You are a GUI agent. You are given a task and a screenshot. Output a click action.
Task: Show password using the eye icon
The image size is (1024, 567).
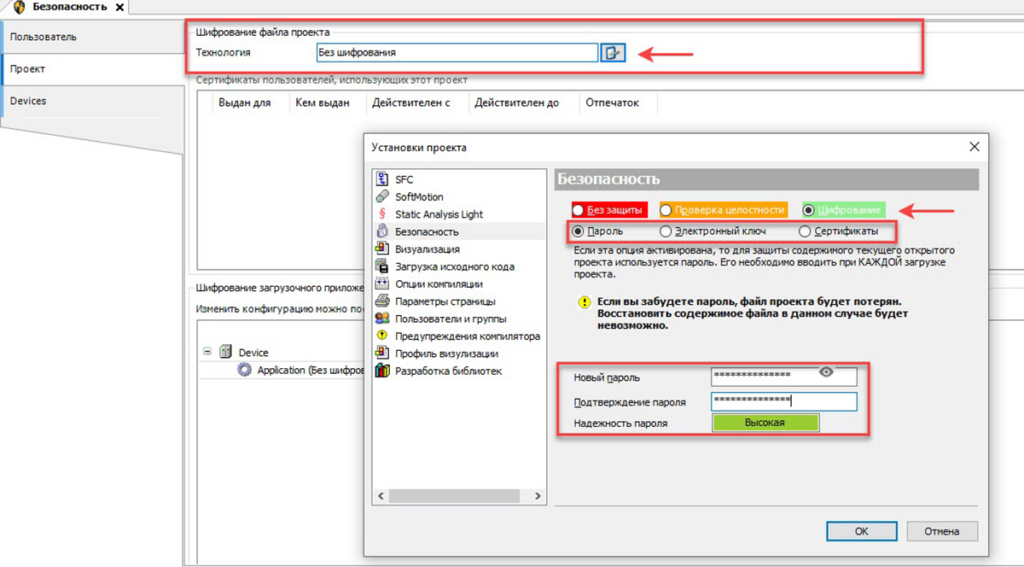coord(826,372)
